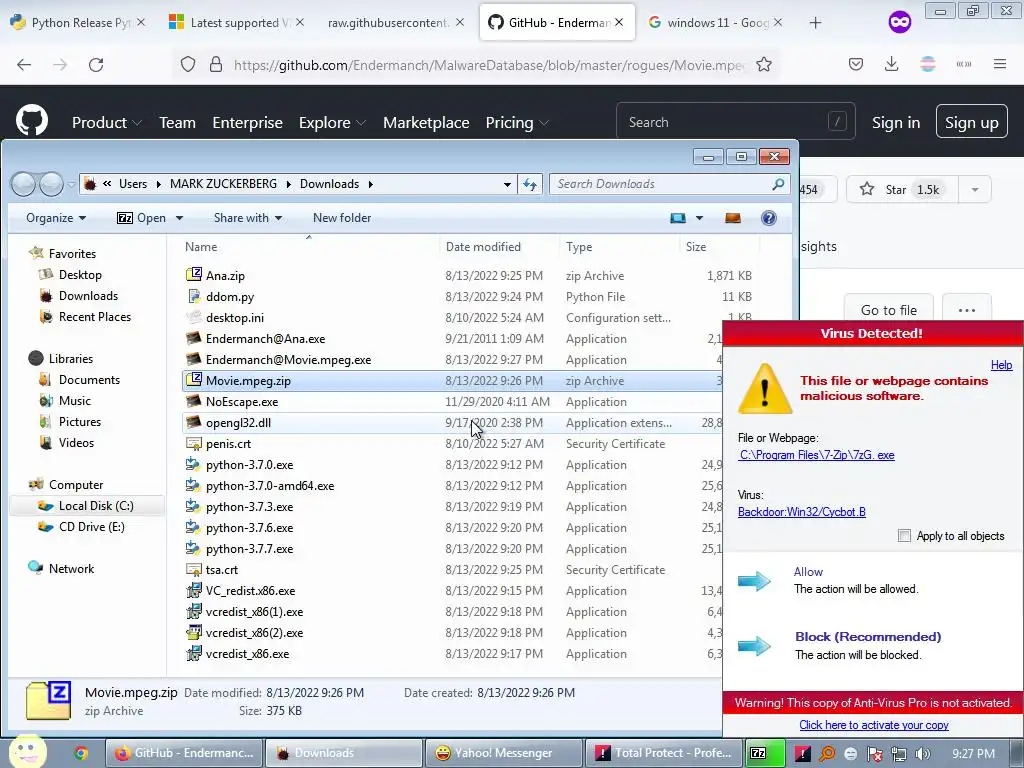Image resolution: width=1024 pixels, height=768 pixels.
Task: Click Marketplace in GitHub navigation
Action: point(426,122)
